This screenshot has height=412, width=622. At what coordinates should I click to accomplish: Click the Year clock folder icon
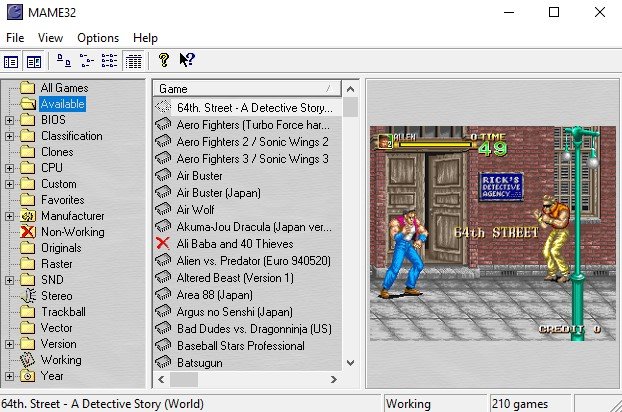coord(27,376)
